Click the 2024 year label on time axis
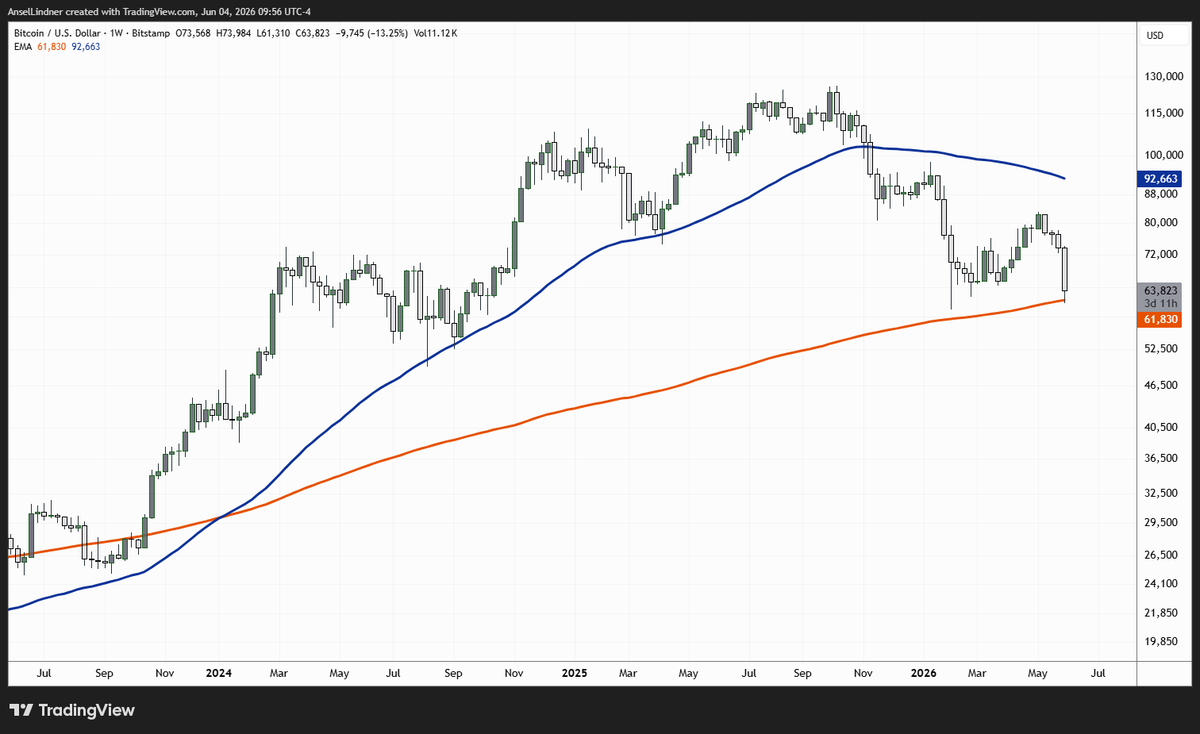The image size is (1200, 734). tap(217, 674)
